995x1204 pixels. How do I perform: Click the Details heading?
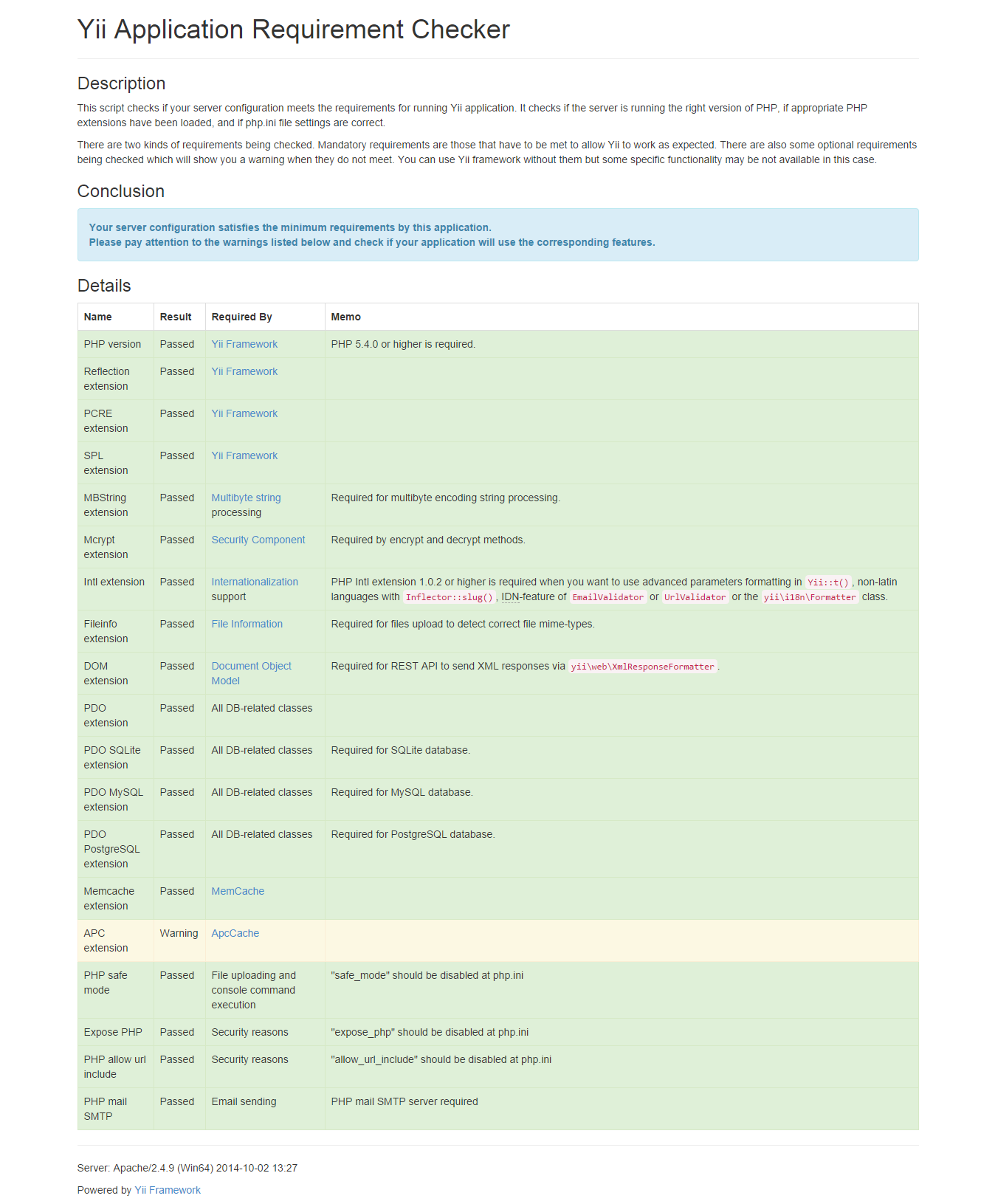[104, 286]
